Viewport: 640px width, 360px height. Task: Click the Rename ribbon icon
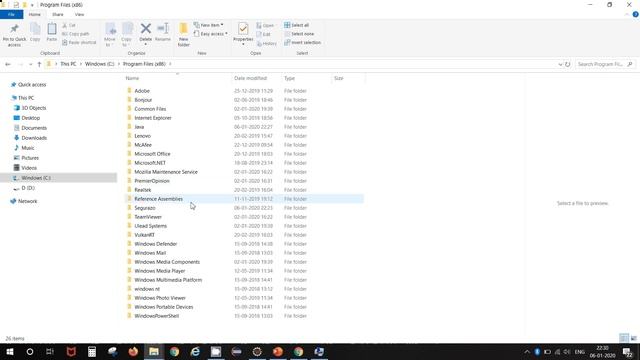pyautogui.click(x=163, y=32)
